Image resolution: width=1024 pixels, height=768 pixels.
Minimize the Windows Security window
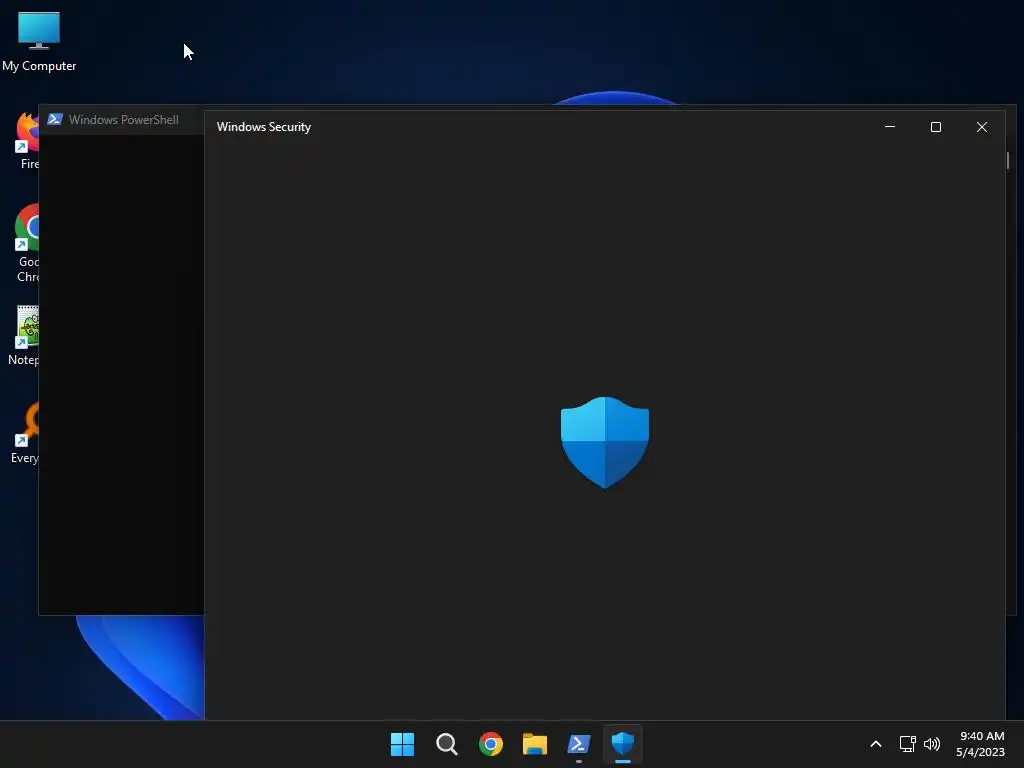click(889, 127)
